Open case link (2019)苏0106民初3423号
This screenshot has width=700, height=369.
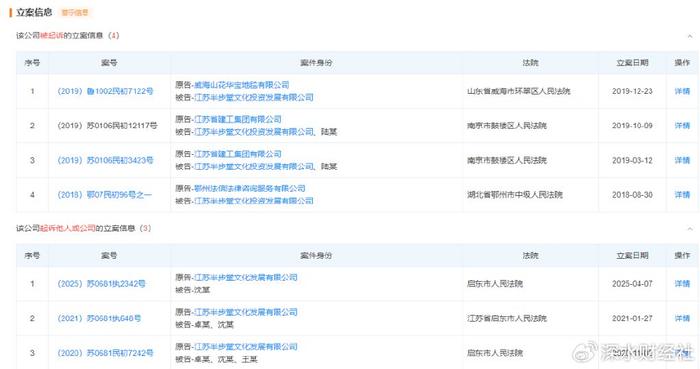point(105,160)
